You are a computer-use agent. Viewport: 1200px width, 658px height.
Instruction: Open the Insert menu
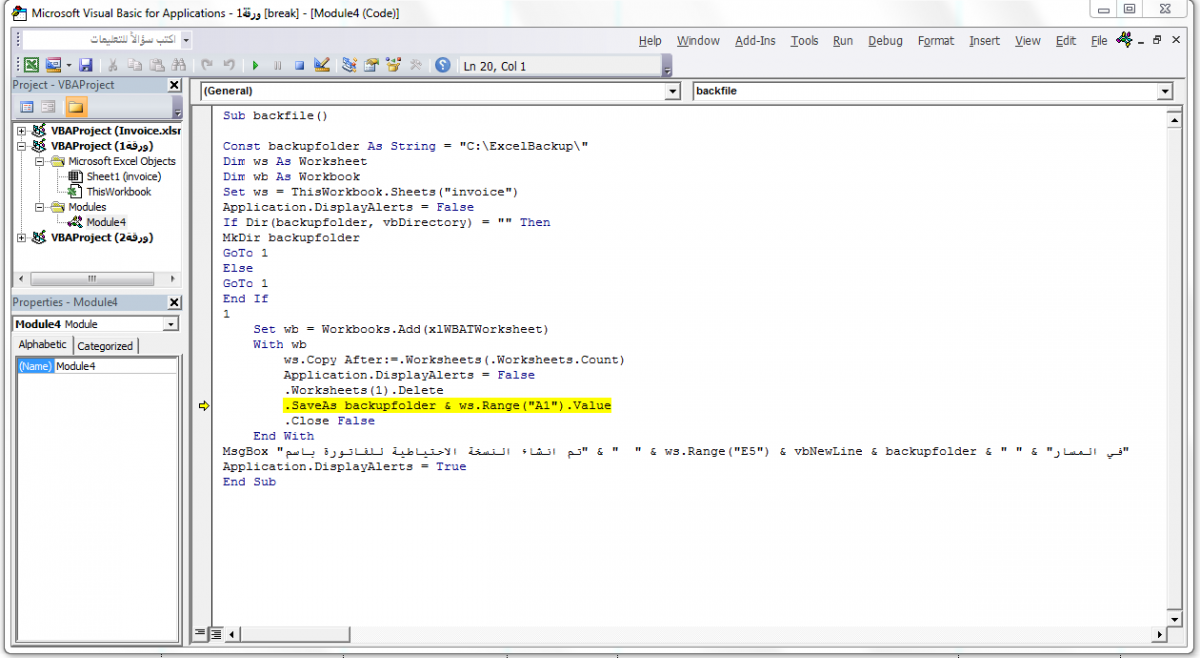[x=984, y=41]
